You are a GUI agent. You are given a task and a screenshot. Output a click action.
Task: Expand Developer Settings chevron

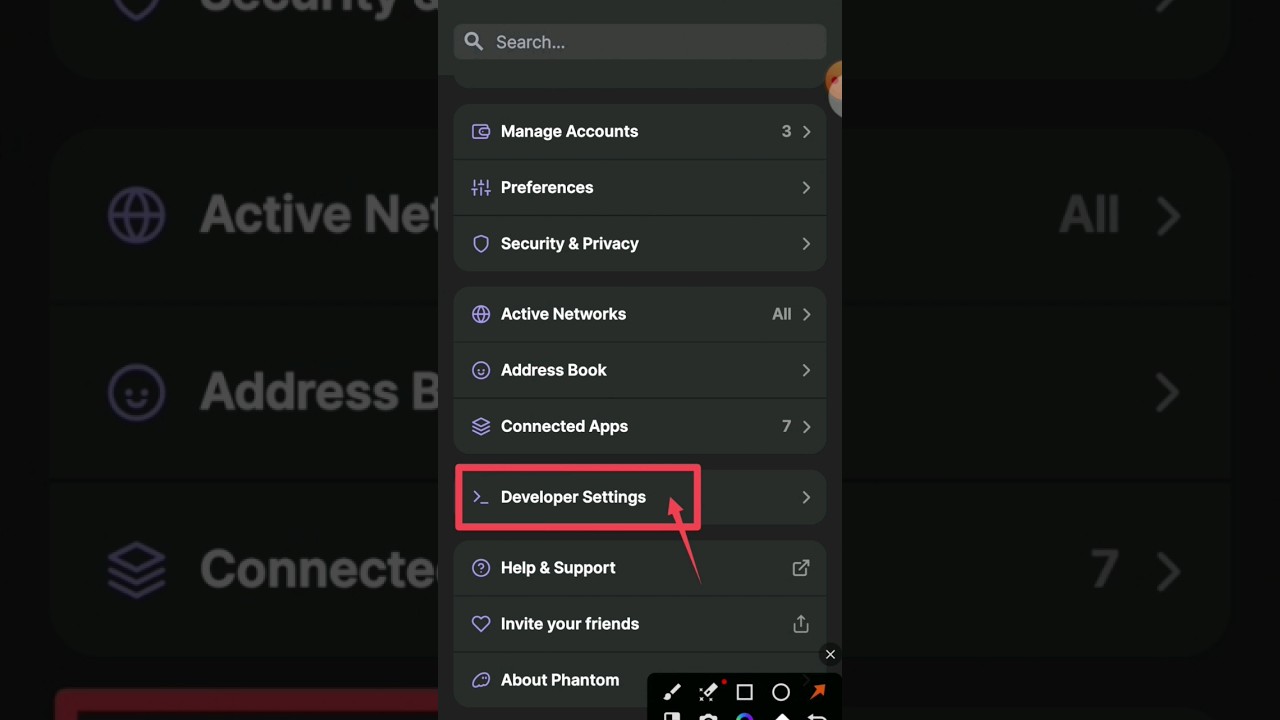pos(806,497)
